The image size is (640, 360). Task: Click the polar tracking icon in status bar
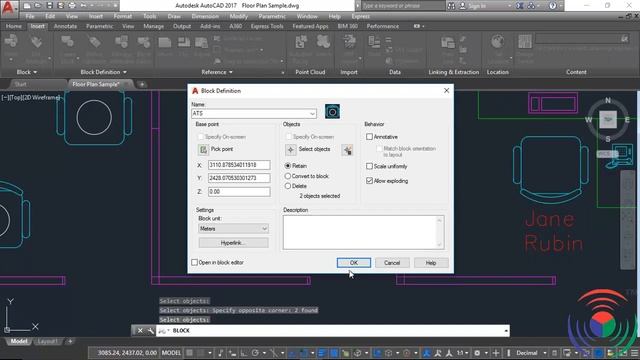pos(256,353)
